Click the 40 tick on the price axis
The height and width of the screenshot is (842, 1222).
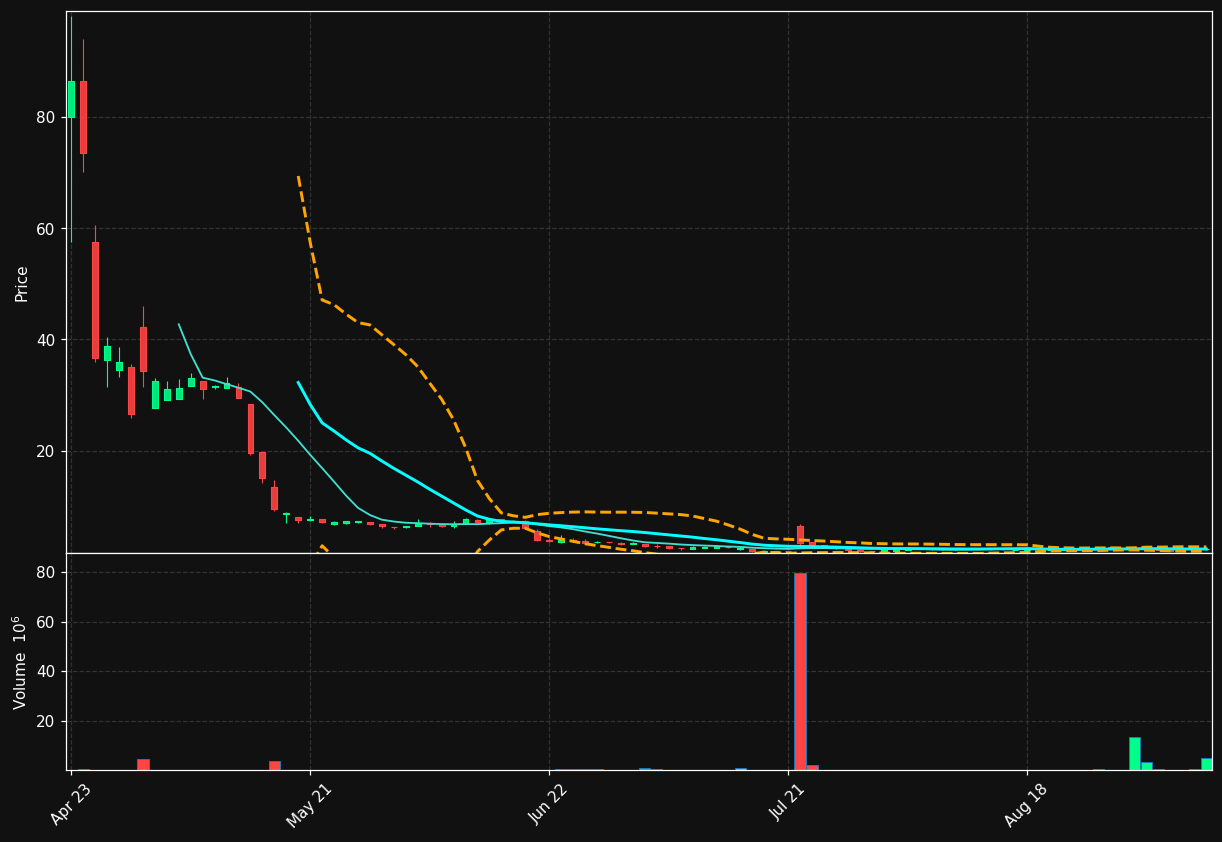46,340
